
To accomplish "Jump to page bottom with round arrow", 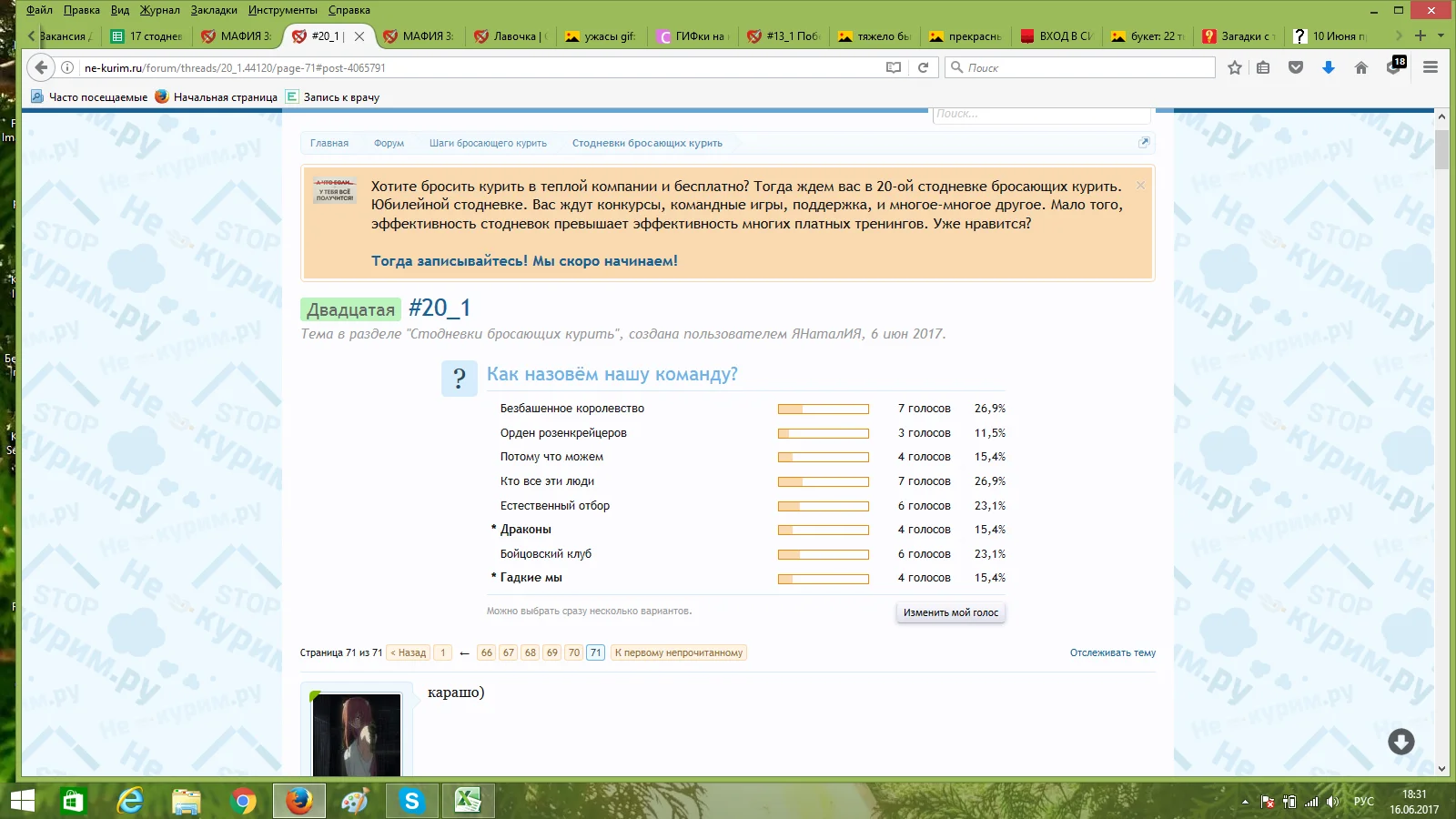I will (1401, 742).
